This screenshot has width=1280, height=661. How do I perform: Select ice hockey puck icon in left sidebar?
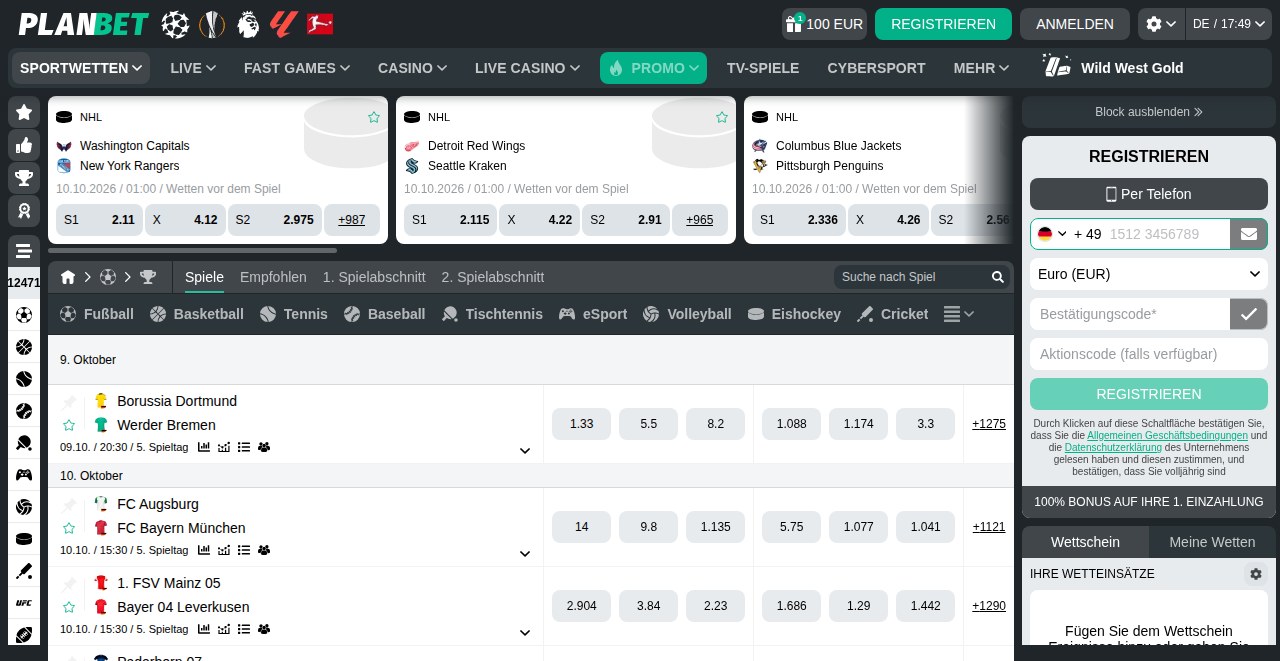(x=24, y=539)
